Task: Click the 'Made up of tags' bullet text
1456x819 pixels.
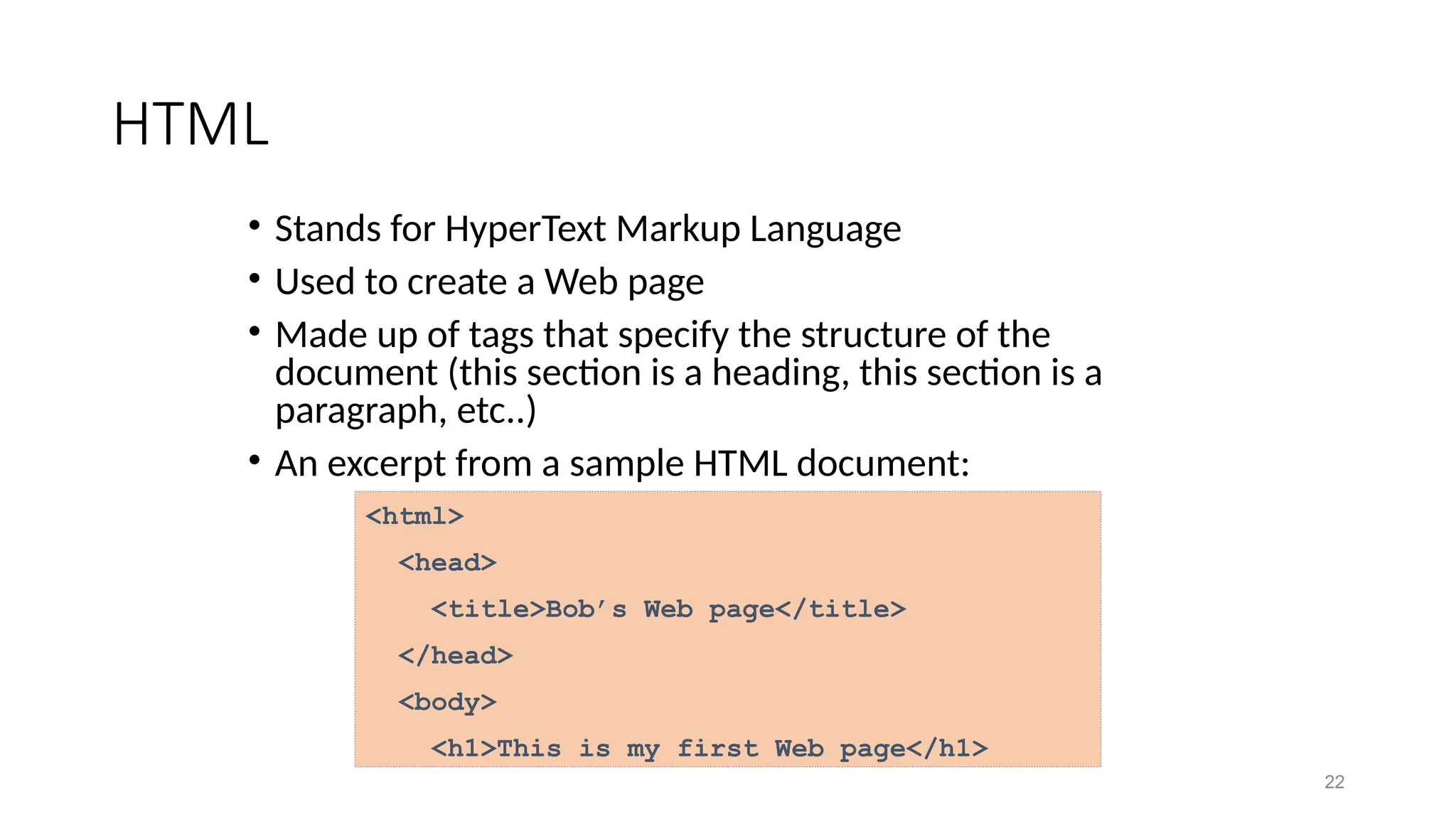Action: click(662, 334)
